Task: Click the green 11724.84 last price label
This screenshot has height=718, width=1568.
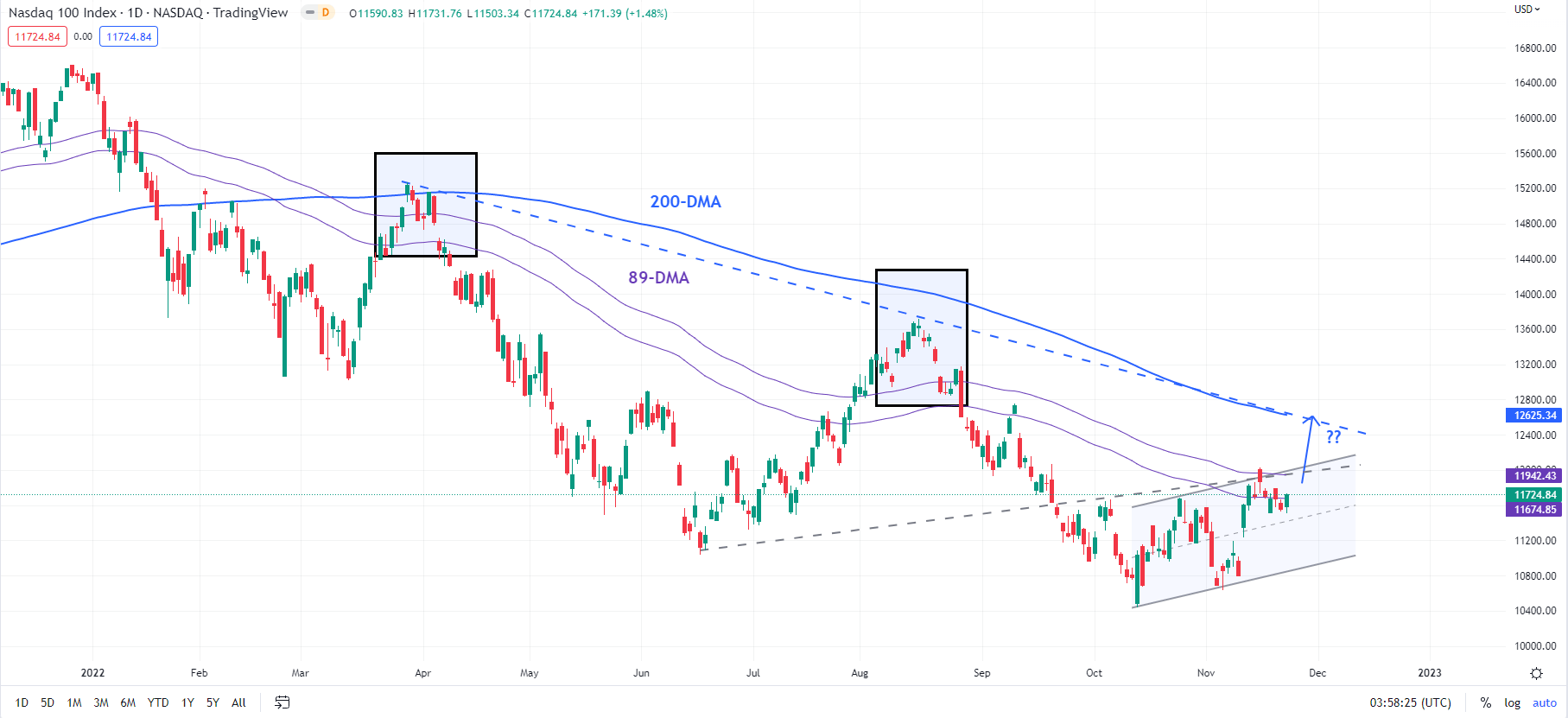Action: pyautogui.click(x=1535, y=495)
